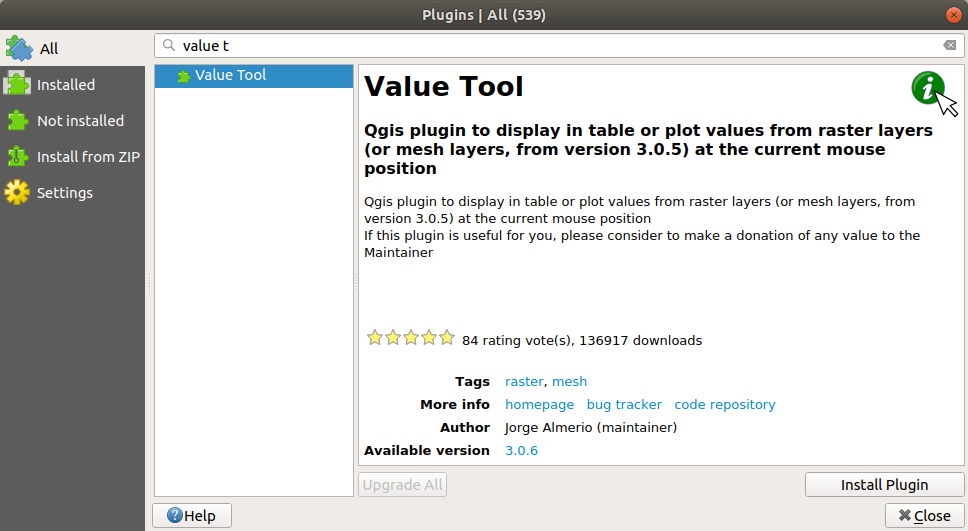Click the raster tag link
This screenshot has height=531, width=968.
click(x=524, y=381)
